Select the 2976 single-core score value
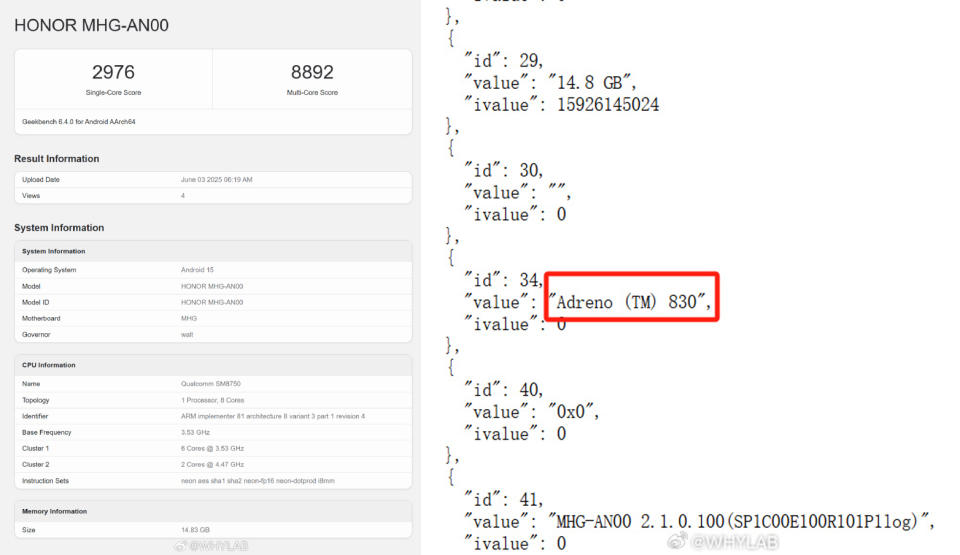The image size is (960, 555). pos(113,72)
